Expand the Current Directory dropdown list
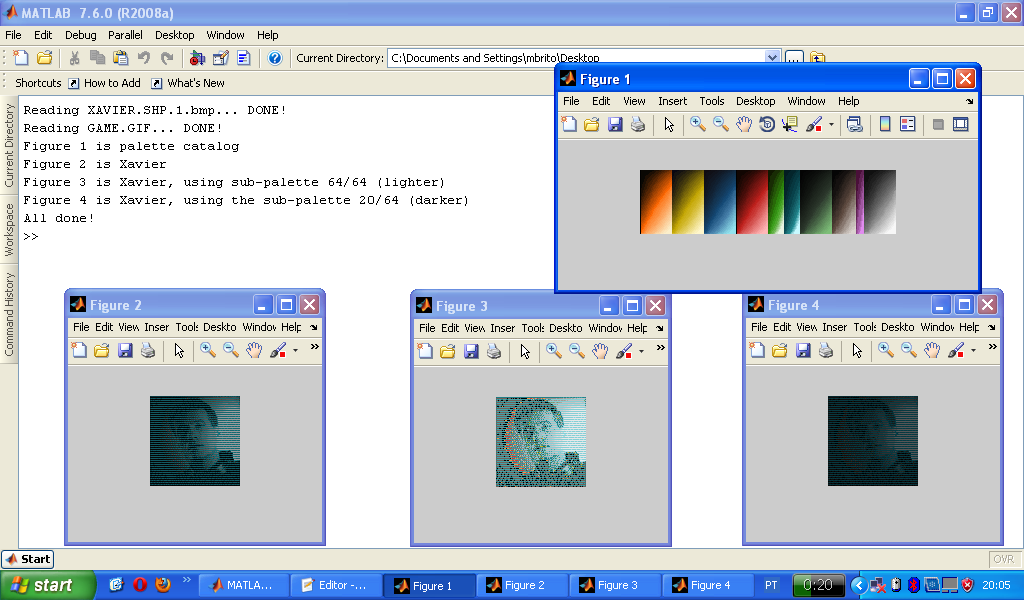This screenshot has width=1024, height=600. pos(772,58)
